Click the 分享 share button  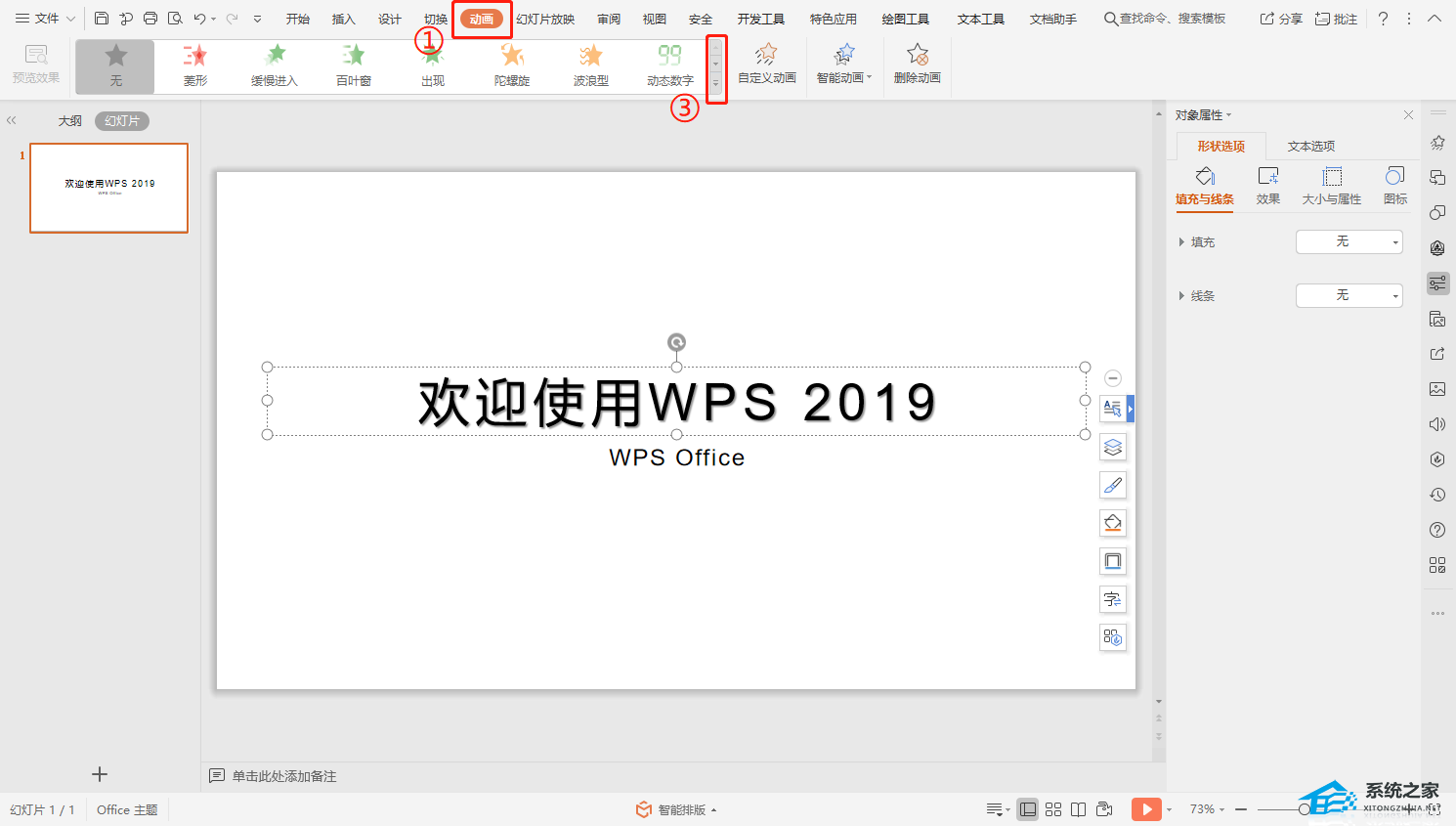pos(1281,19)
